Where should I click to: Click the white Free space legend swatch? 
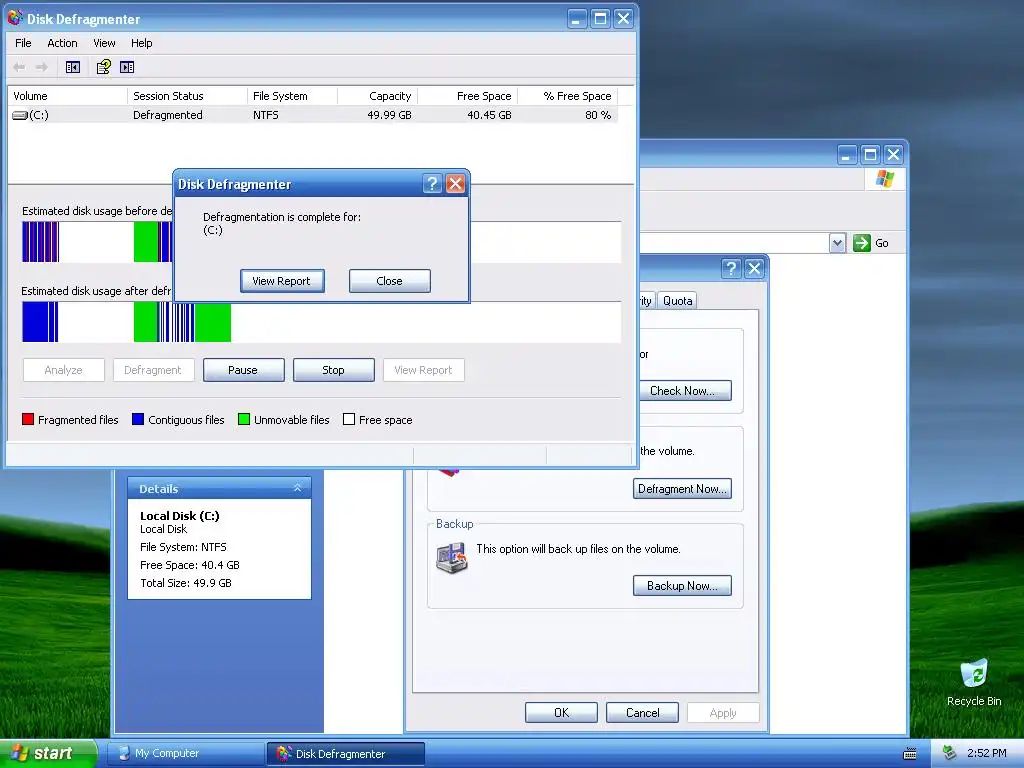click(x=349, y=419)
